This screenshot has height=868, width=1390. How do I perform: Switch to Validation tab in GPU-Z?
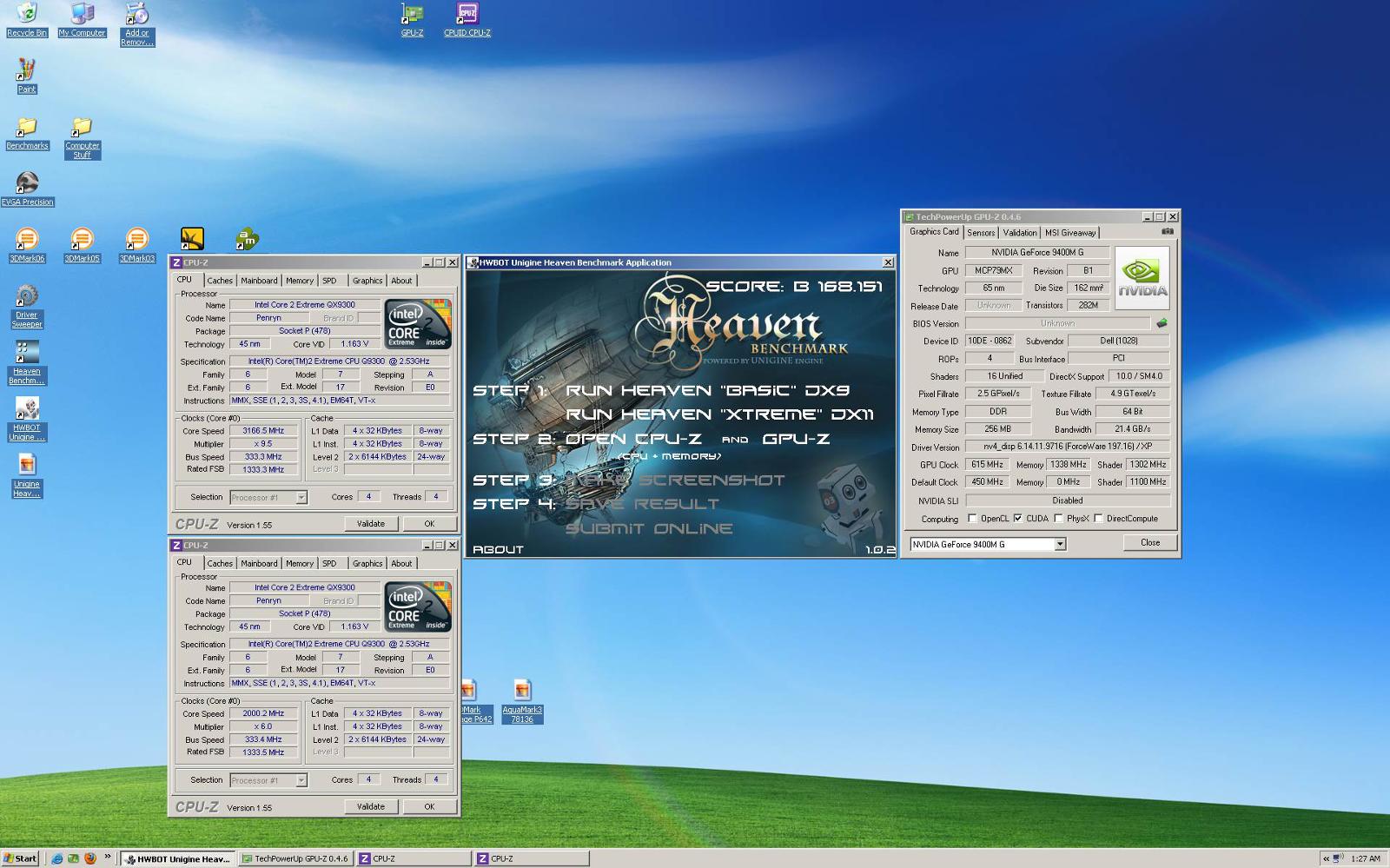(1020, 233)
